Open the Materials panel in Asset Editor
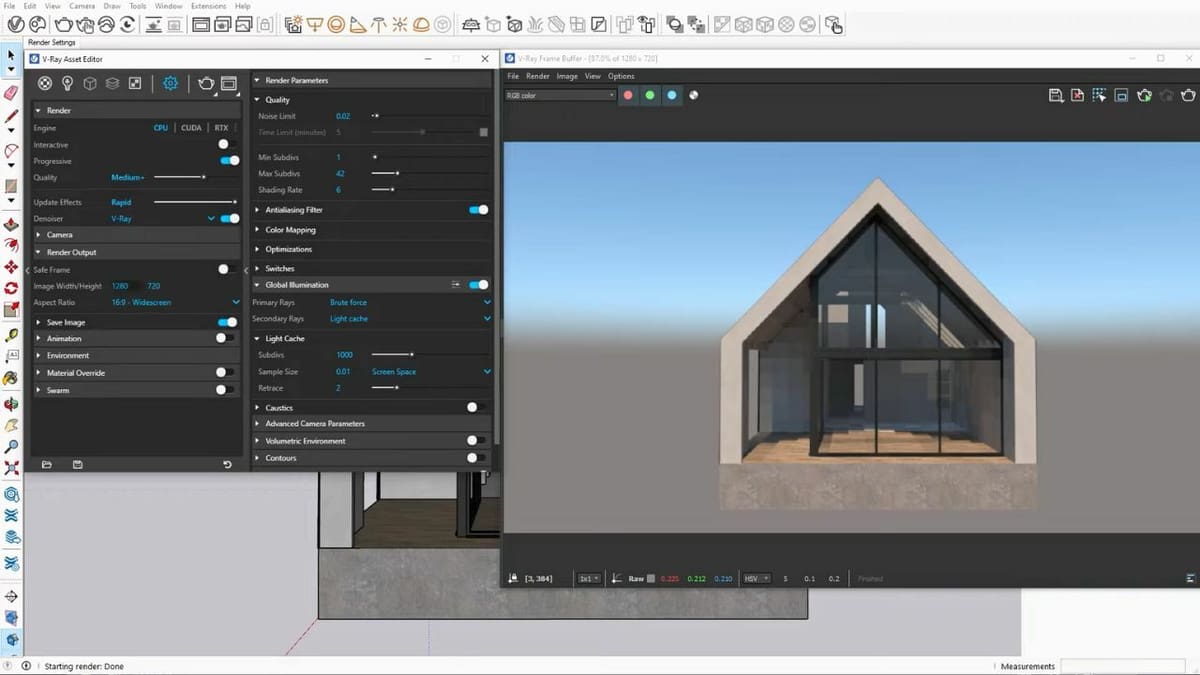The width and height of the screenshot is (1200, 675). 44,83
